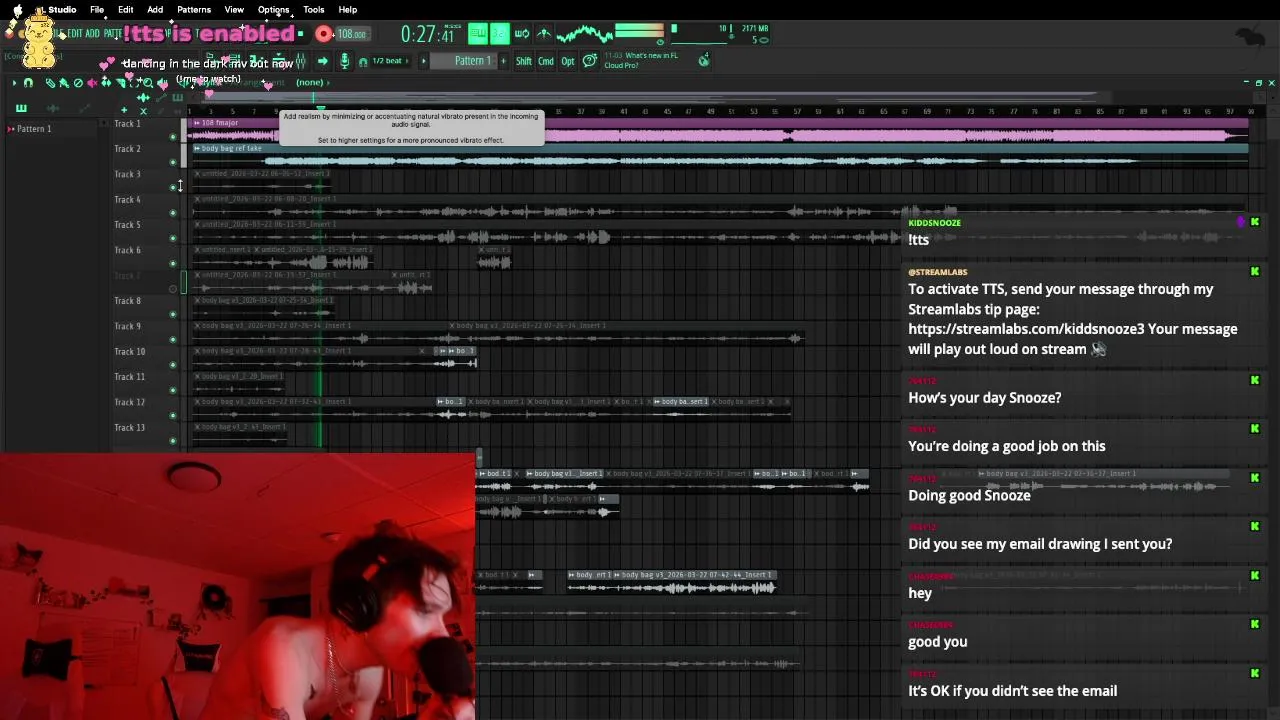Click the arrow left of Pattern 1 selector

[x=423, y=61]
